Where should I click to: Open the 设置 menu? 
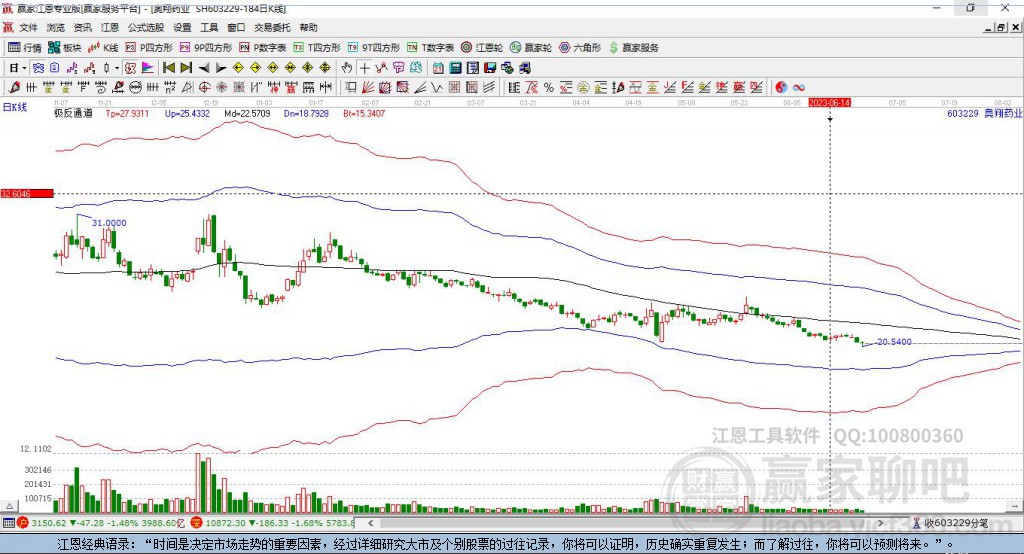point(182,27)
